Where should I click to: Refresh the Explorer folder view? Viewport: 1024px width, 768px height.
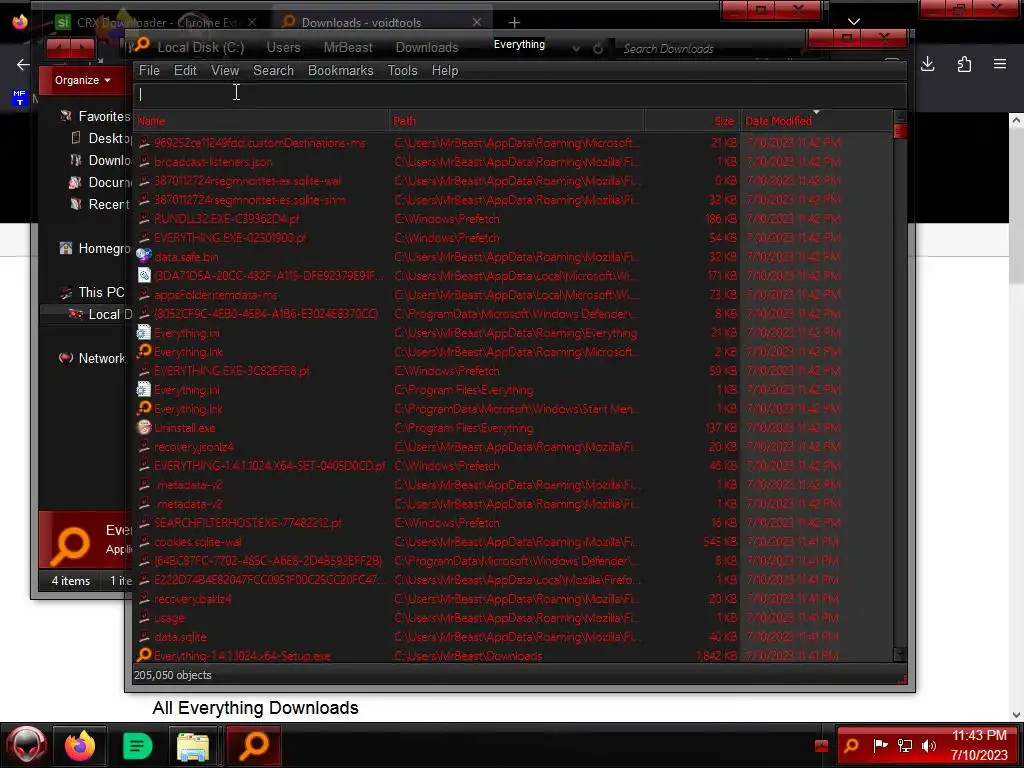click(598, 49)
